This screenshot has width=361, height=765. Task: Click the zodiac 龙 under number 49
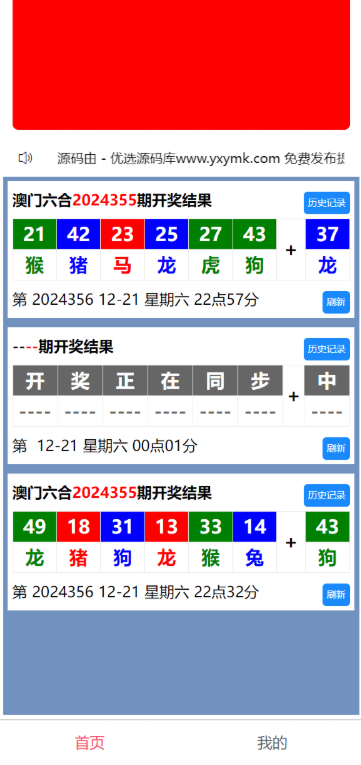click(35, 558)
